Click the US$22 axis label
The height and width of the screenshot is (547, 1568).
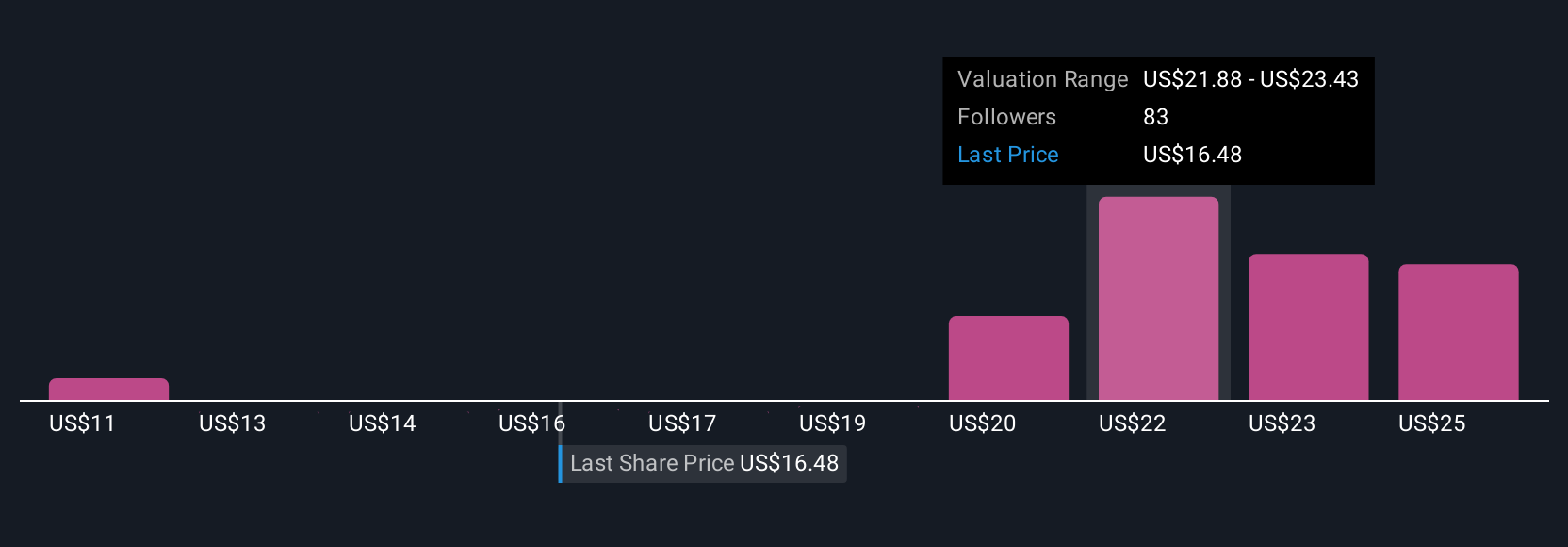(1132, 423)
